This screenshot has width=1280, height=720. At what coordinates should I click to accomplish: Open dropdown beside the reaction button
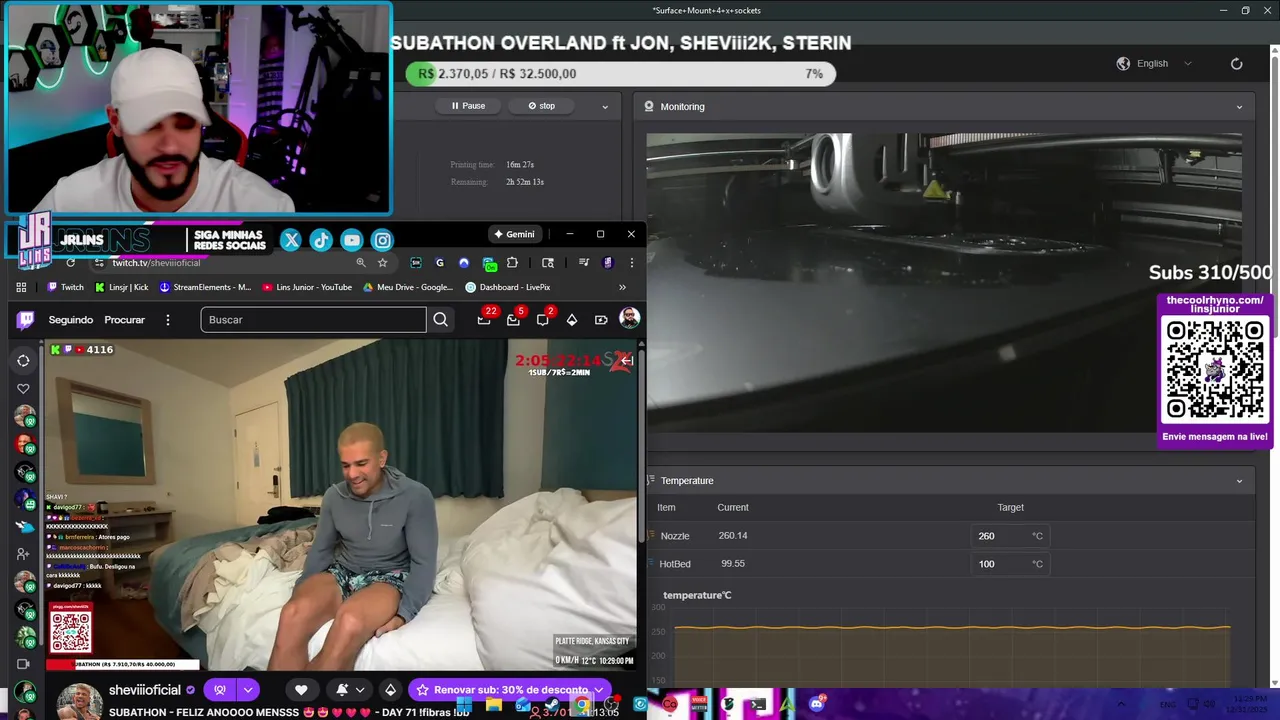click(248, 690)
